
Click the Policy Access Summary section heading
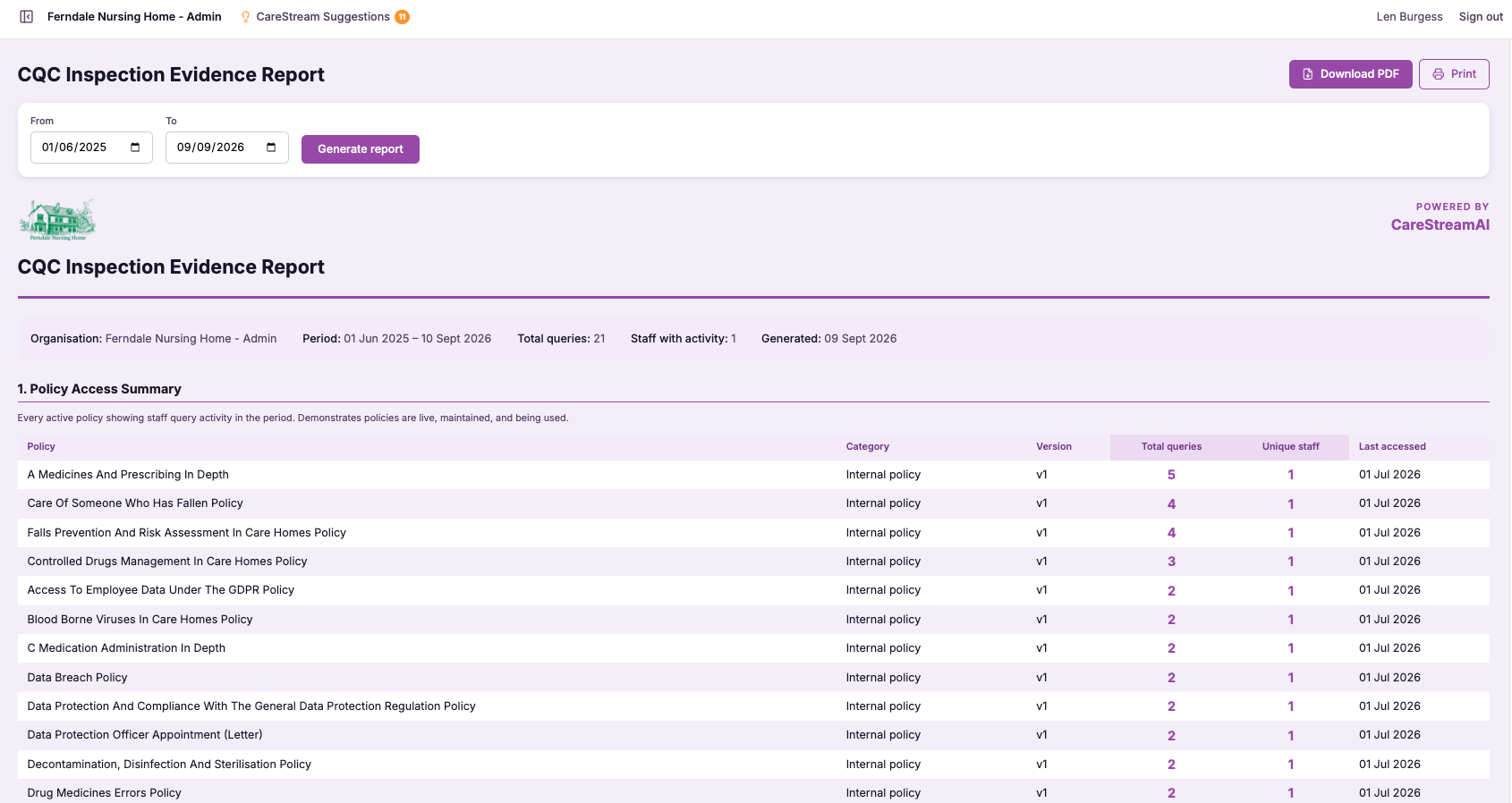99,389
